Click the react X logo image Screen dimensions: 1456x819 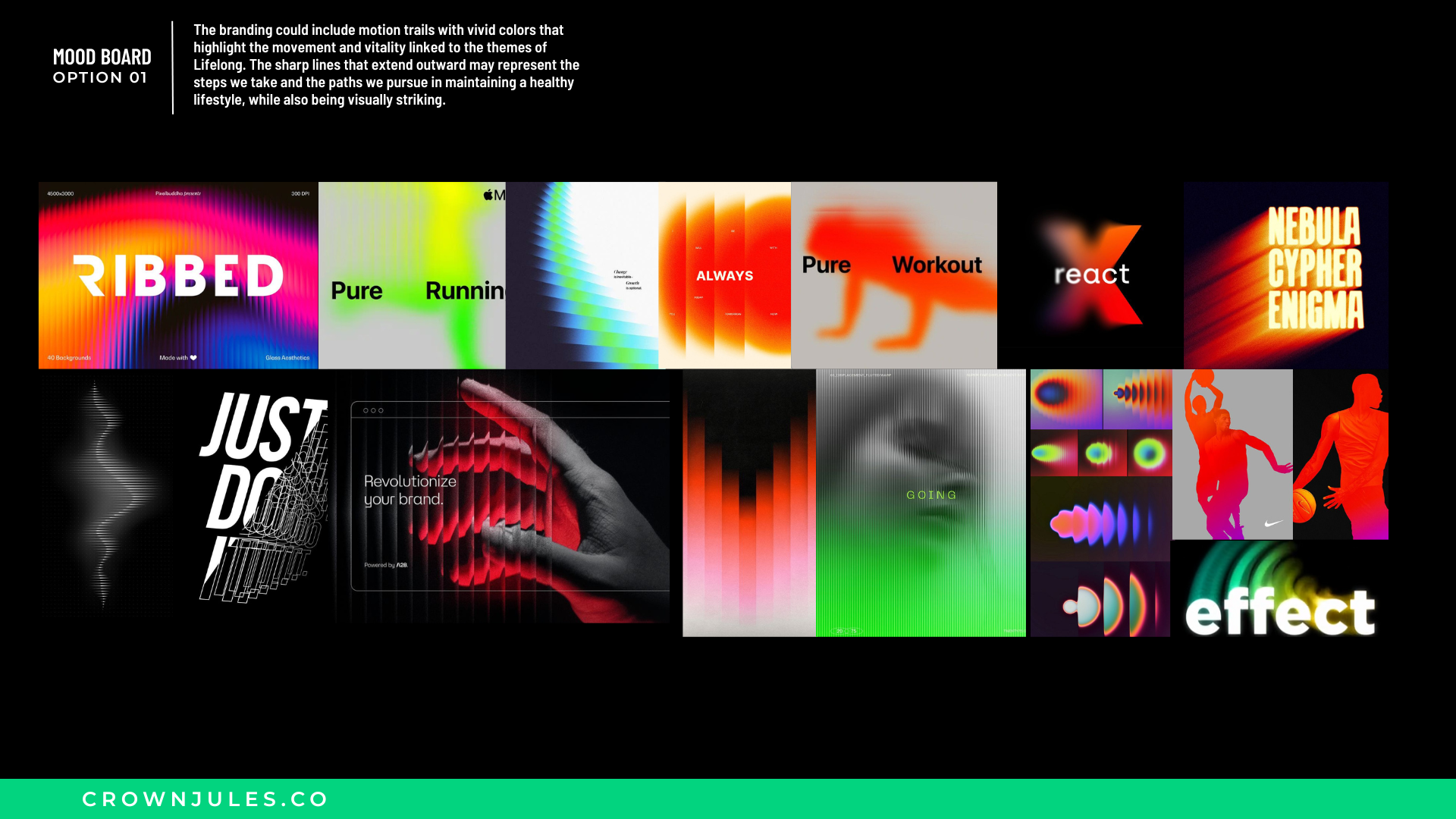[1090, 275]
